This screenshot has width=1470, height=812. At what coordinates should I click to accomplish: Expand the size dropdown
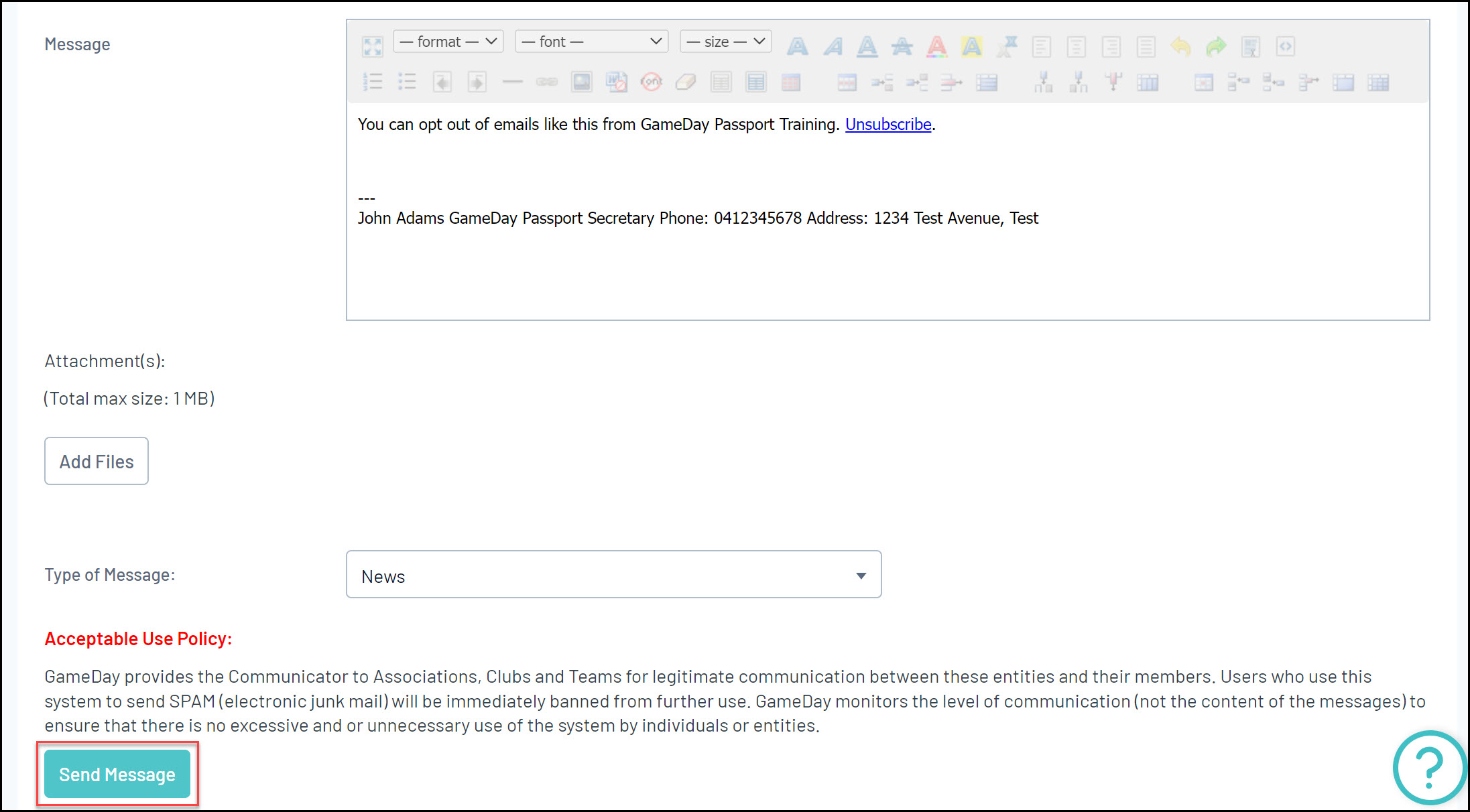725,42
